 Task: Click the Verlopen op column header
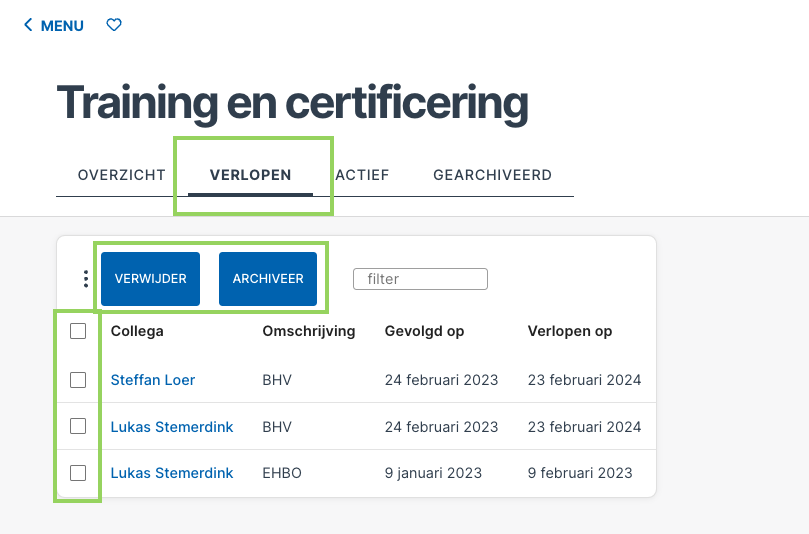click(570, 331)
